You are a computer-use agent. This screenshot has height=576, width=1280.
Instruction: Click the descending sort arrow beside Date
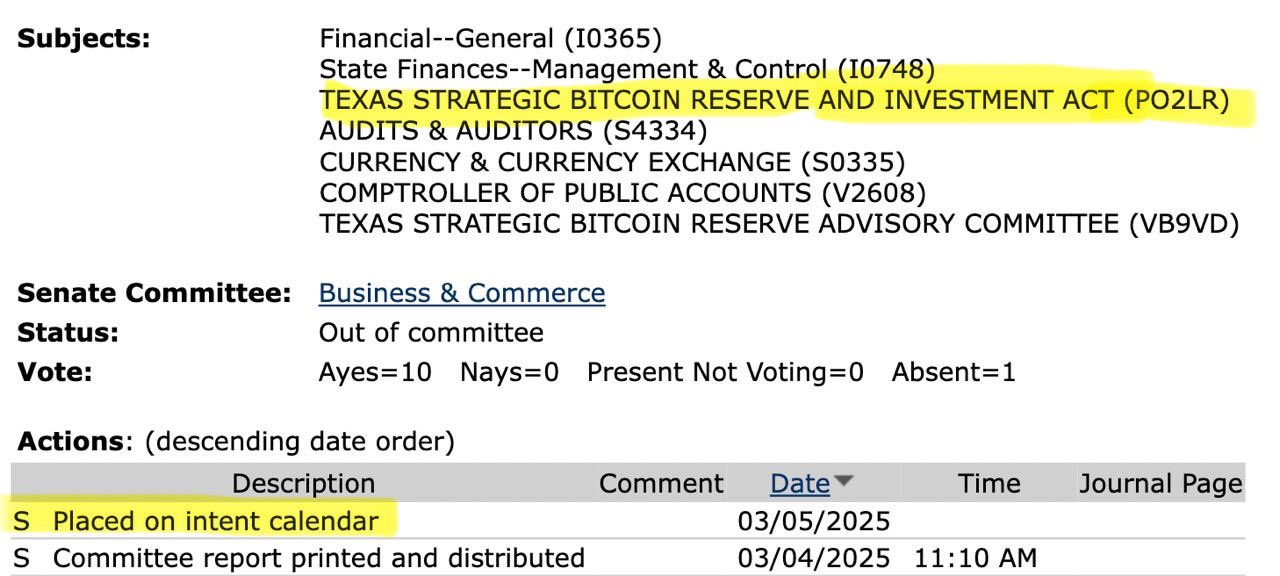844,482
